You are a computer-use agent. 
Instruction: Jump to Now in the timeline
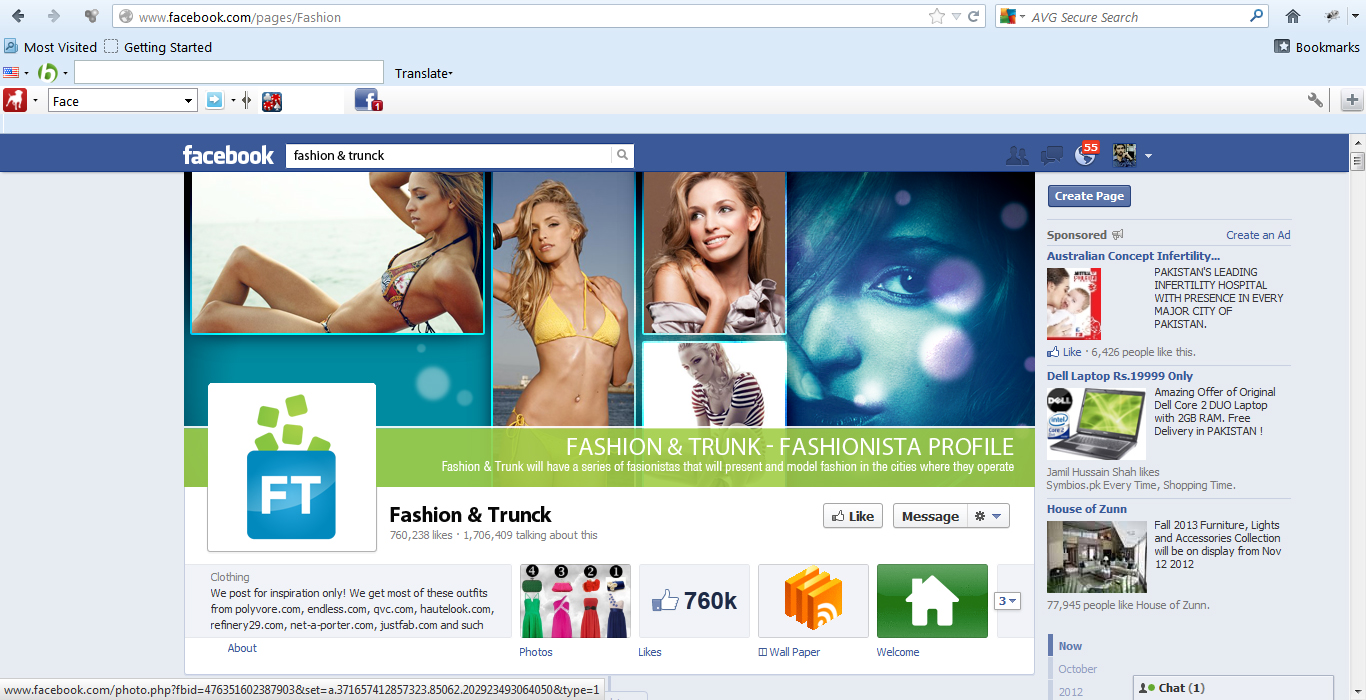point(1070,646)
